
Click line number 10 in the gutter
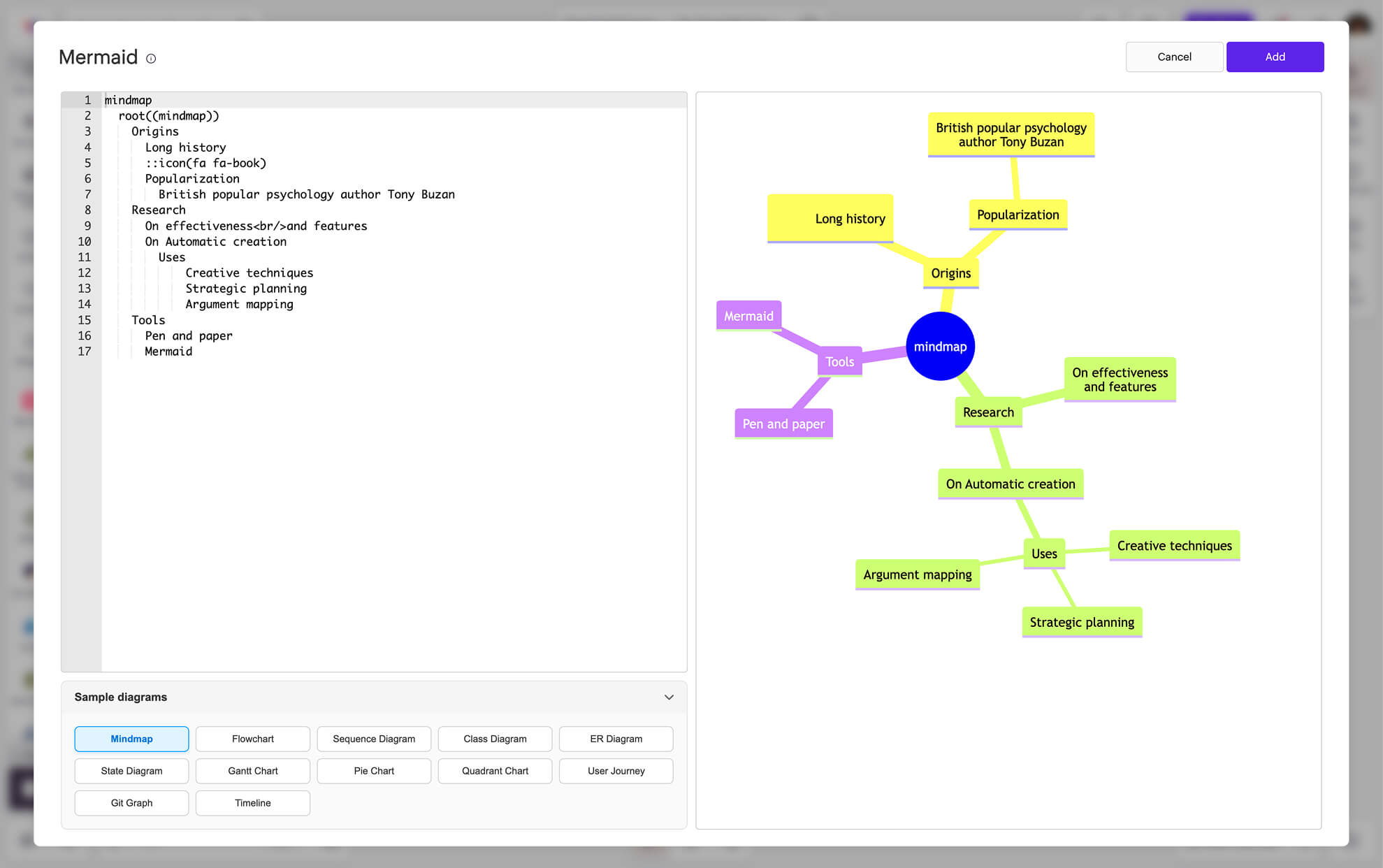(84, 242)
